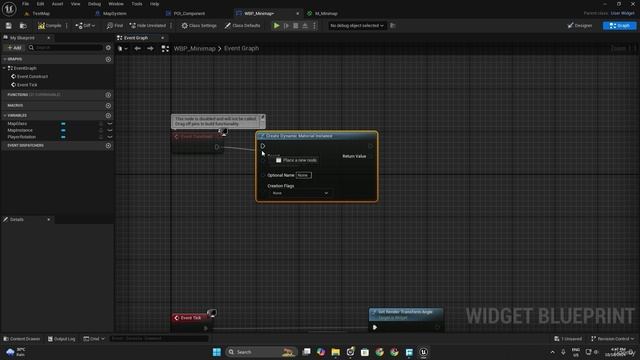Select the Event Tick node in graph
640x360 pixels.
pos(191,318)
